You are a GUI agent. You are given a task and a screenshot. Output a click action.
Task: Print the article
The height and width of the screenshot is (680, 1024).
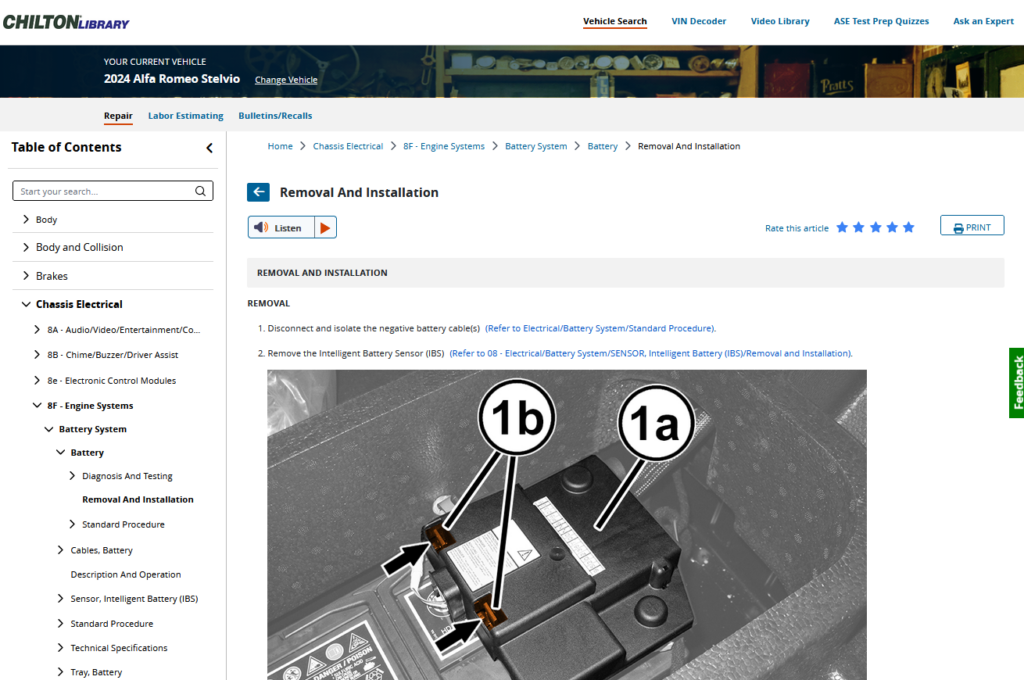click(x=972, y=225)
